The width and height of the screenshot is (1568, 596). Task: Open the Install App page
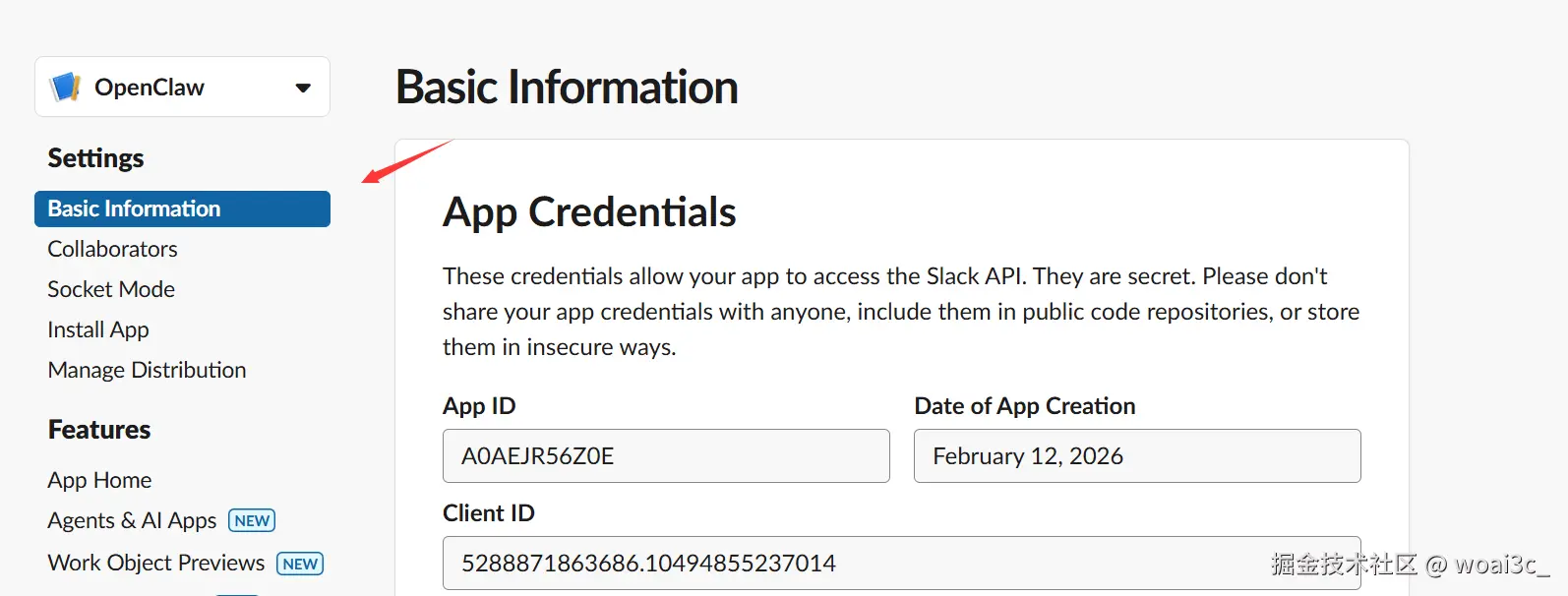pos(98,330)
